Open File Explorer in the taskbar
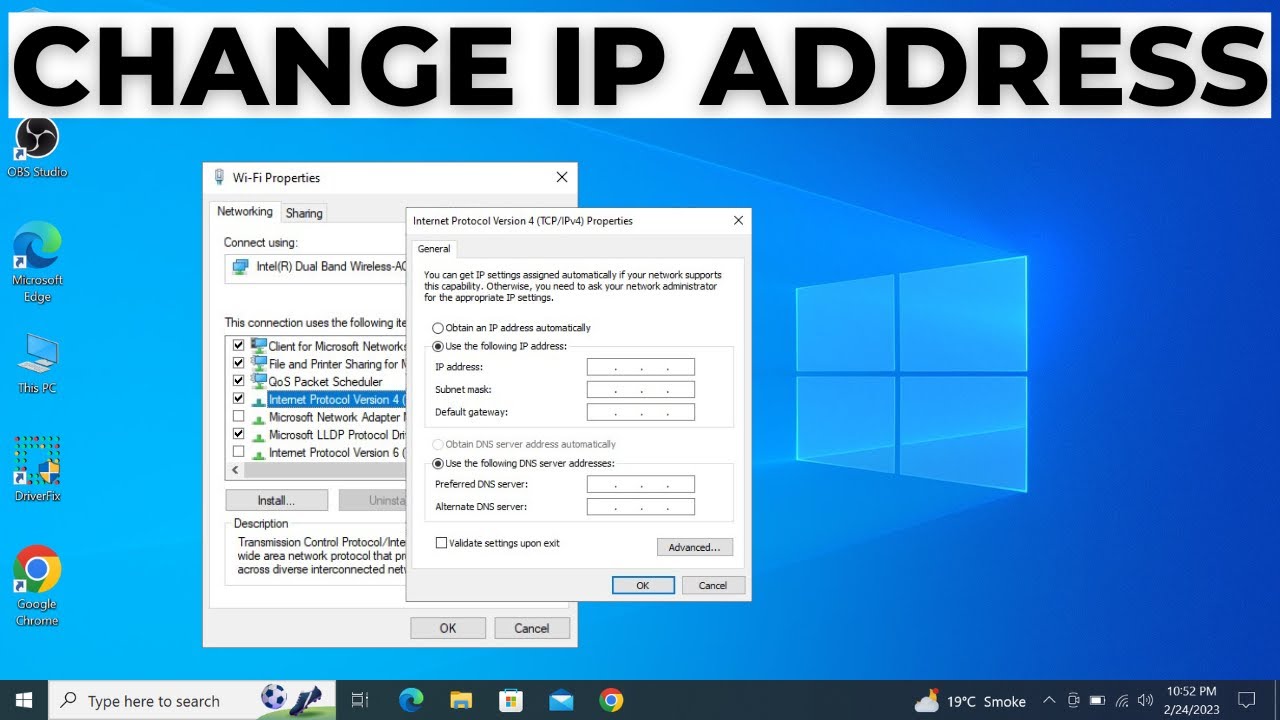Viewport: 1280px width, 720px height. coord(461,700)
